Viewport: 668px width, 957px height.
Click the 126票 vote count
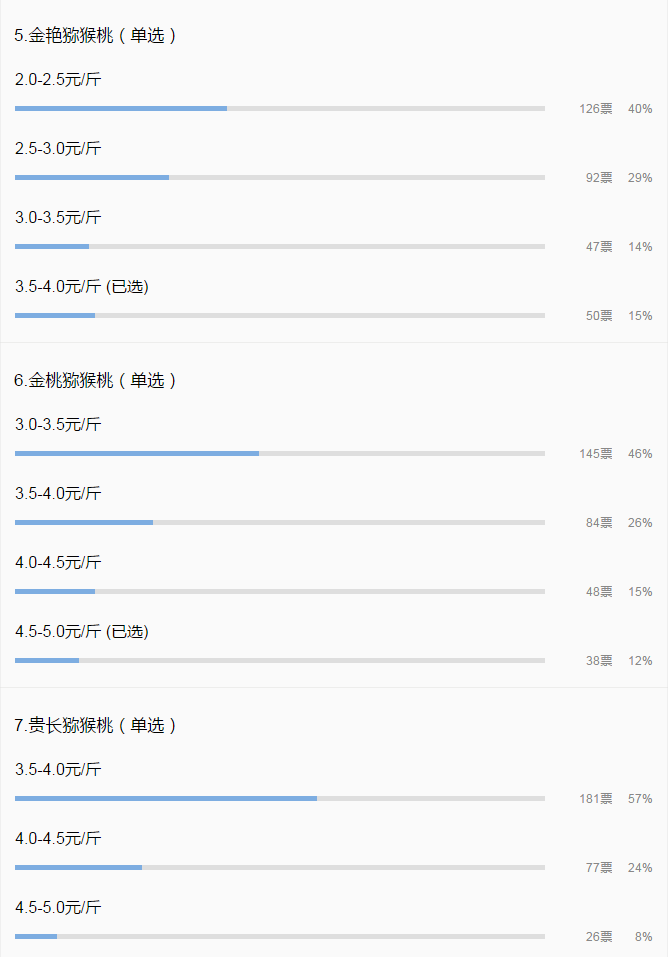coord(596,108)
